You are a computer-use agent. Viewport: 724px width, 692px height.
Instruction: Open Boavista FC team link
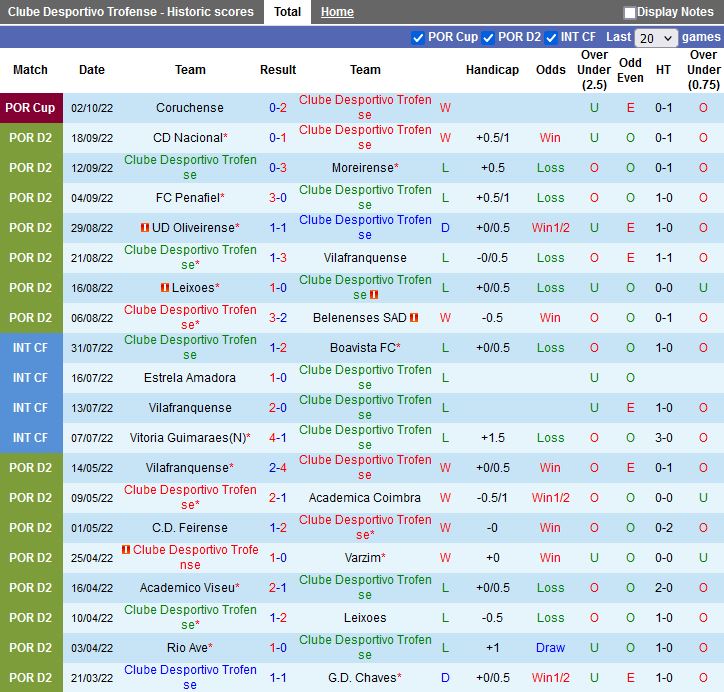[x=363, y=348]
